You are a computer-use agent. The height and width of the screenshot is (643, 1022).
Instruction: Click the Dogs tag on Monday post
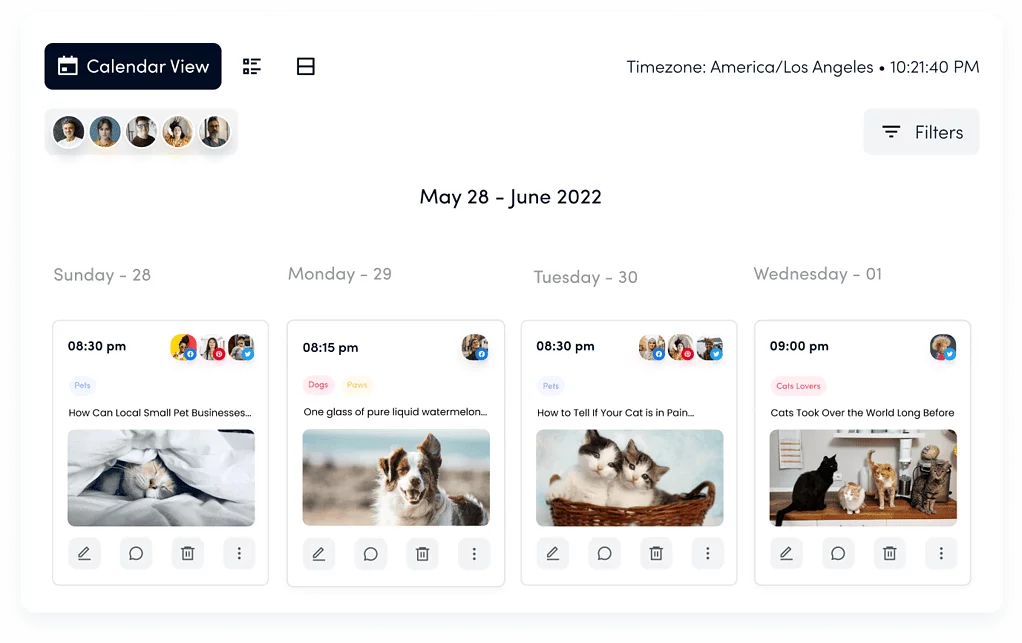pyautogui.click(x=318, y=385)
